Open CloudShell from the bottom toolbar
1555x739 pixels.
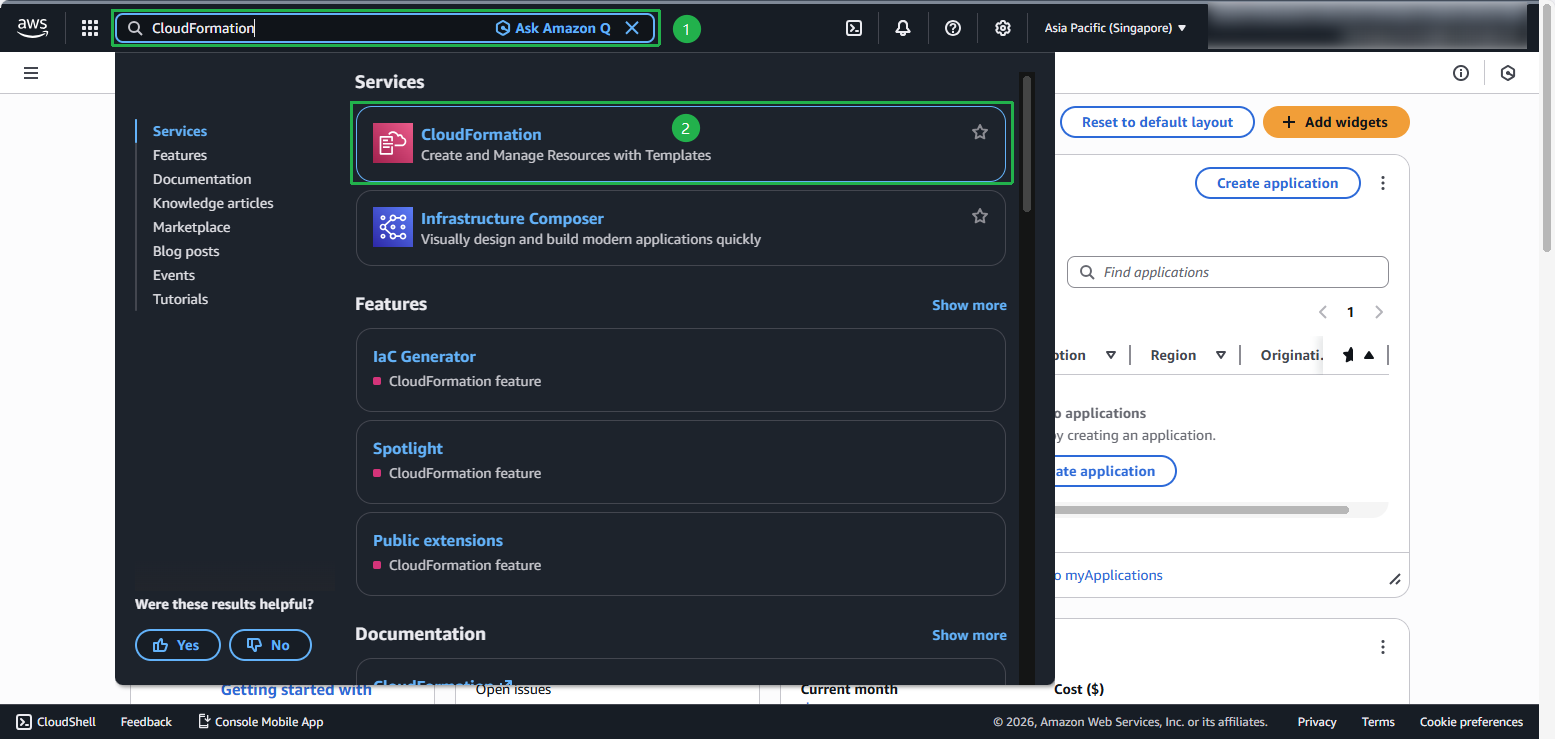(x=55, y=721)
